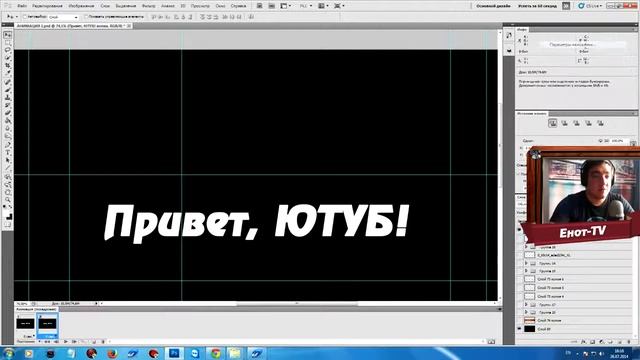Select the Eyedropper tool
The height and width of the screenshot is (360, 640).
(x=8, y=74)
